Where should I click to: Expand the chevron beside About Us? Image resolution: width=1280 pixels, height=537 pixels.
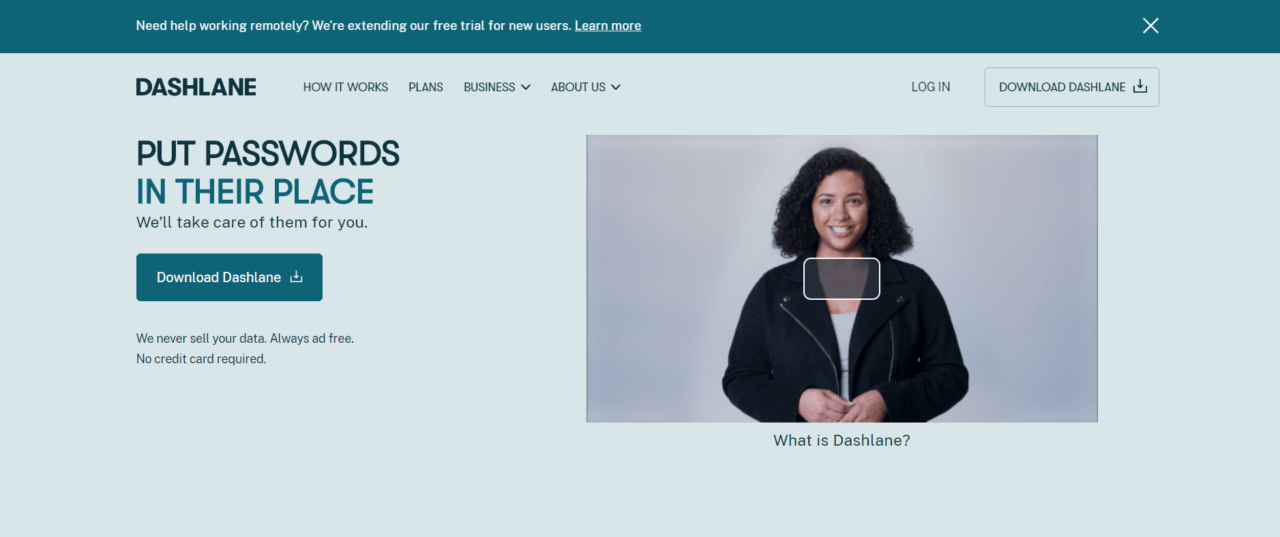[x=616, y=87]
